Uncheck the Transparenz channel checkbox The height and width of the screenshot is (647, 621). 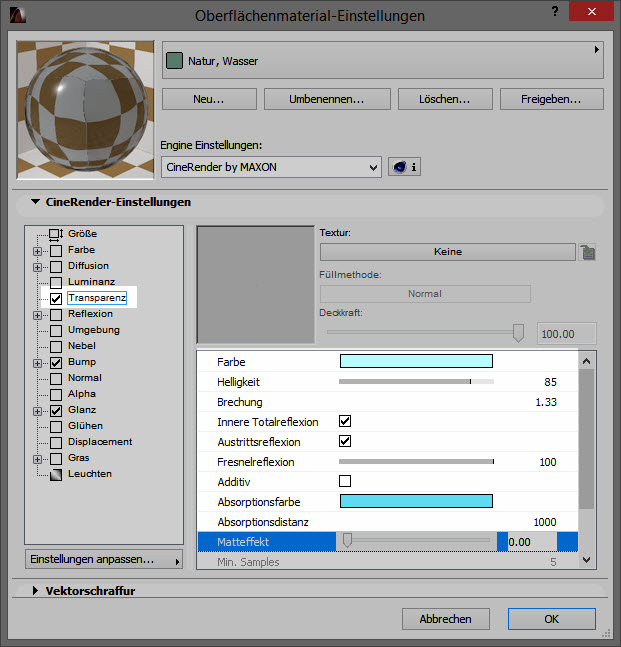pos(56,298)
